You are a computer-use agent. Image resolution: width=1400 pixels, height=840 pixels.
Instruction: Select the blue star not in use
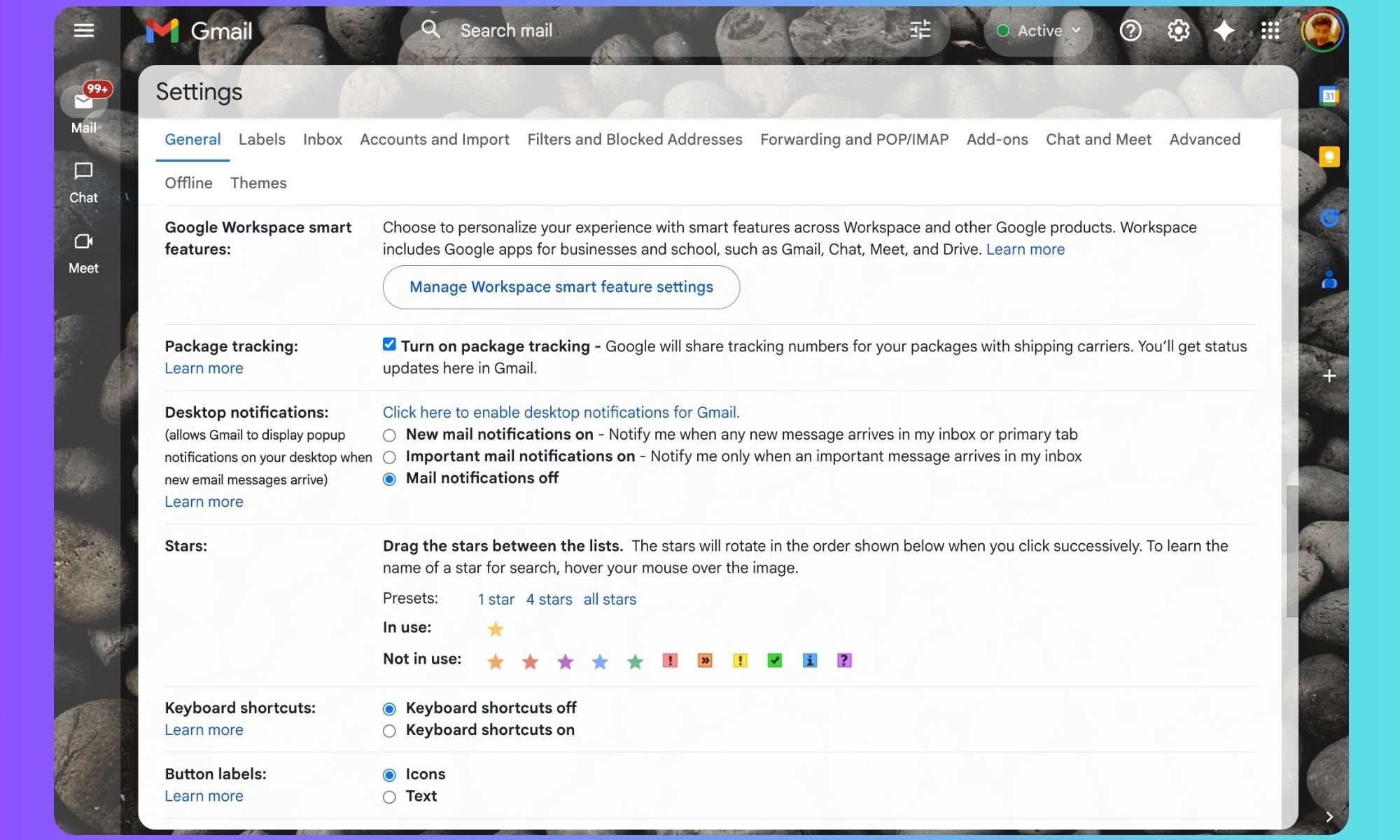[x=600, y=661]
